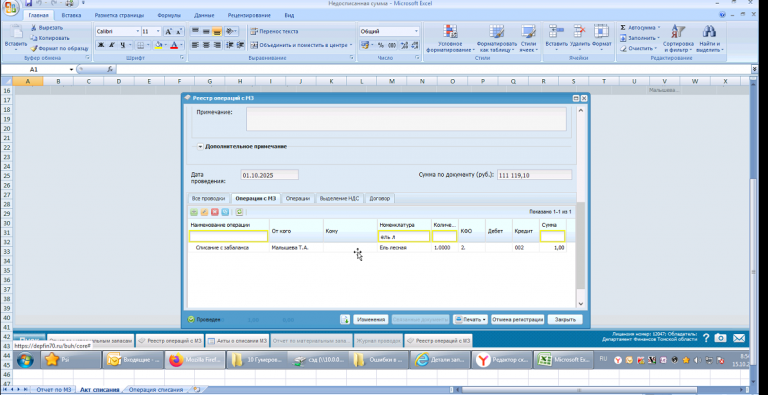Click the Mozilla Firefox taskbar button
The width and height of the screenshot is (768, 395).
pyautogui.click(x=194, y=360)
